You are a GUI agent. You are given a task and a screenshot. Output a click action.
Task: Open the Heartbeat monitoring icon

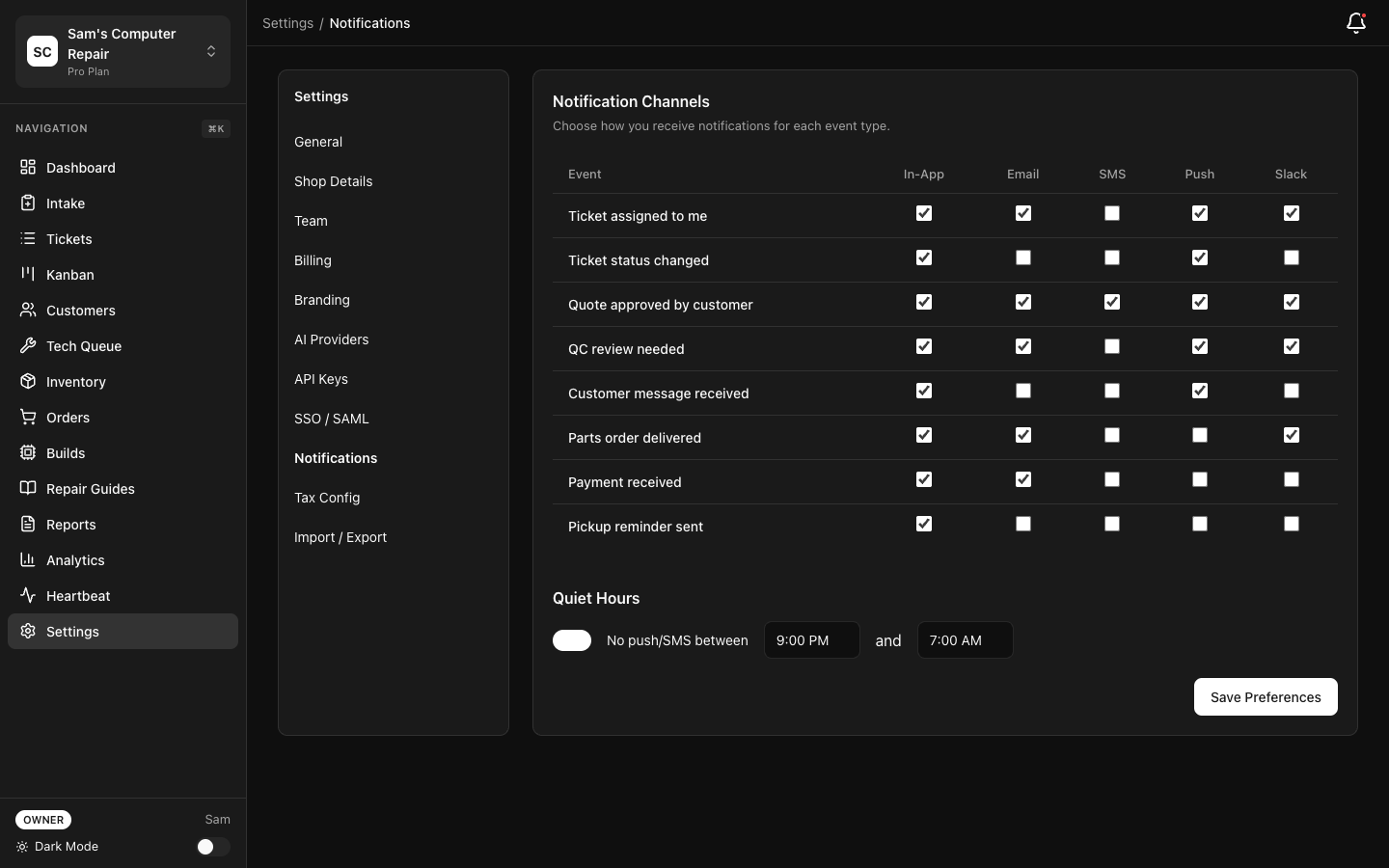28,595
